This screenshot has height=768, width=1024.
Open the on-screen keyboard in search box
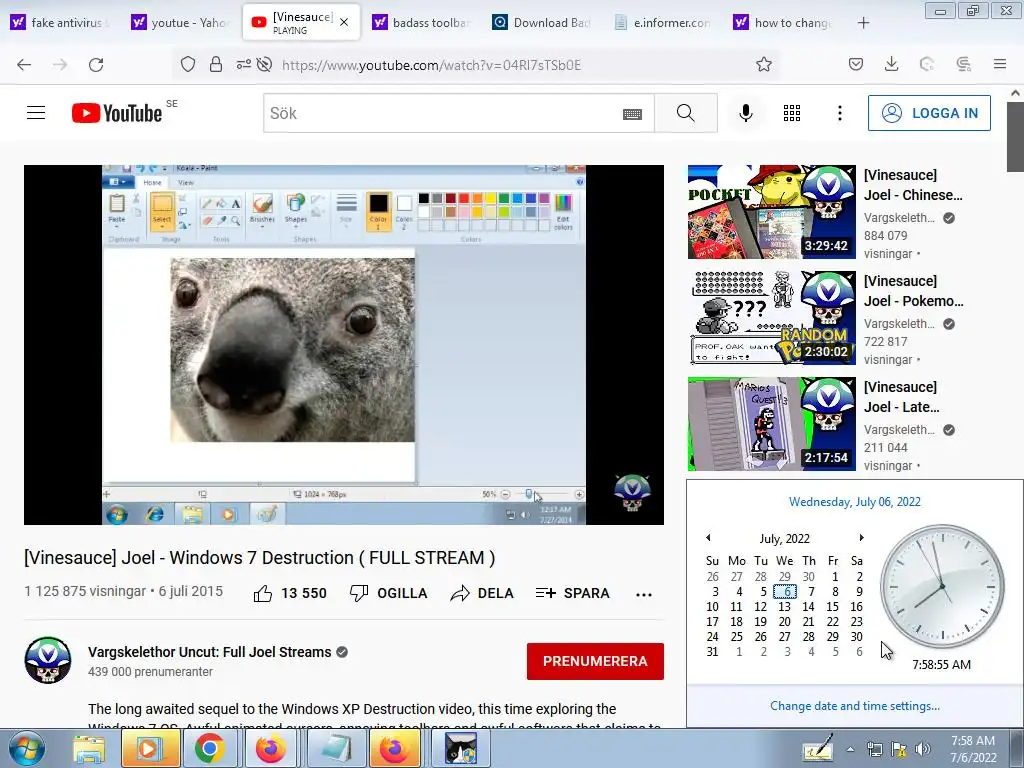tap(632, 114)
